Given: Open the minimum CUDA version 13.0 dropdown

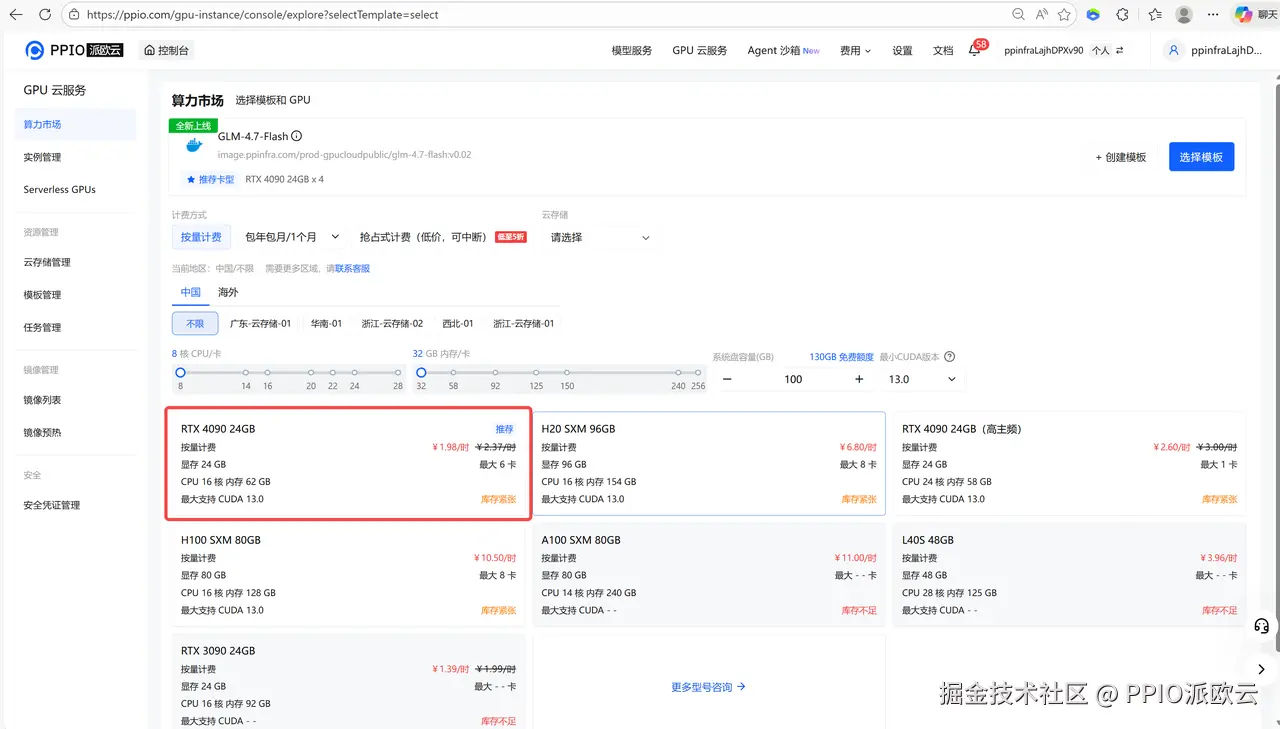Looking at the screenshot, I should coord(922,379).
